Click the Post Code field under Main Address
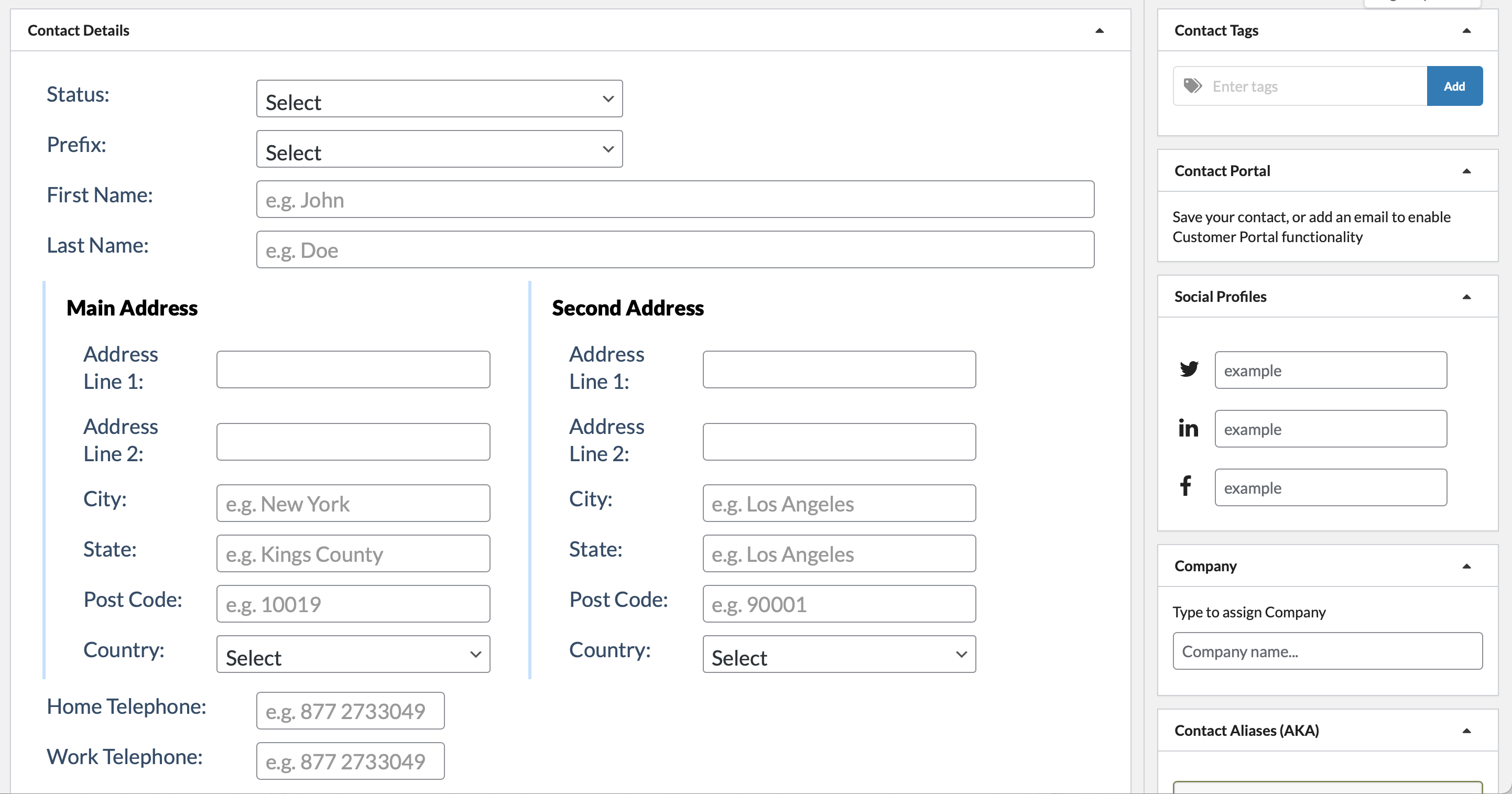1512x794 pixels. click(x=353, y=603)
